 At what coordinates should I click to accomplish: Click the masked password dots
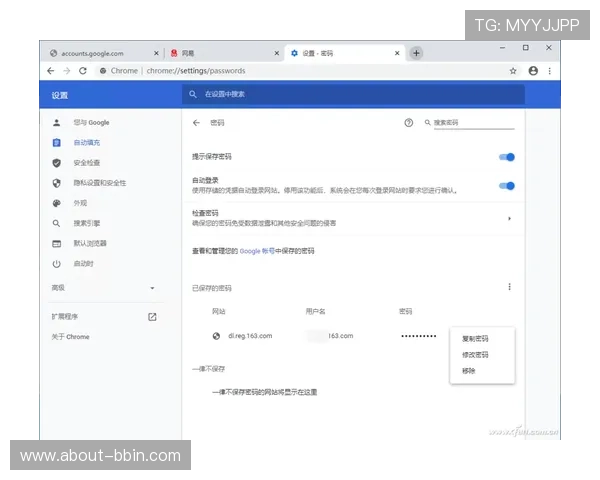point(419,336)
